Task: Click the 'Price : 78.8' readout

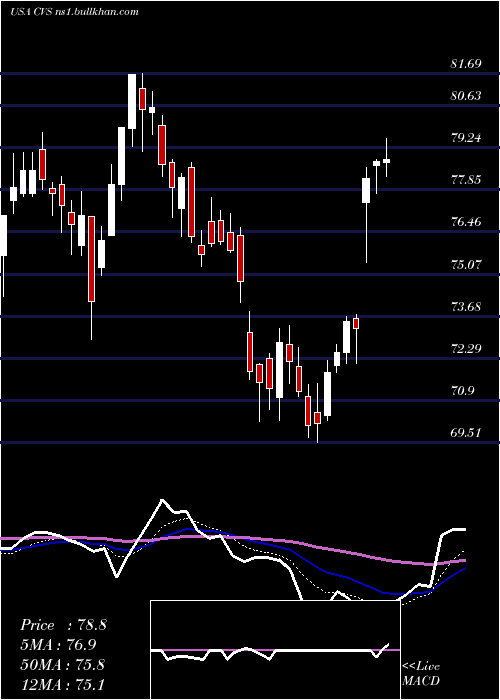Action: (x=63, y=625)
